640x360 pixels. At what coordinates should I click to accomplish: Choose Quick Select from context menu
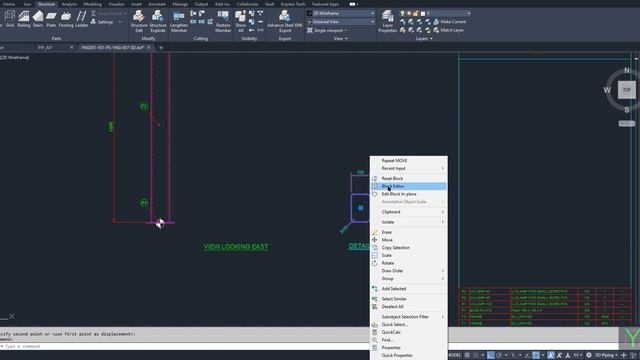tap(409, 324)
